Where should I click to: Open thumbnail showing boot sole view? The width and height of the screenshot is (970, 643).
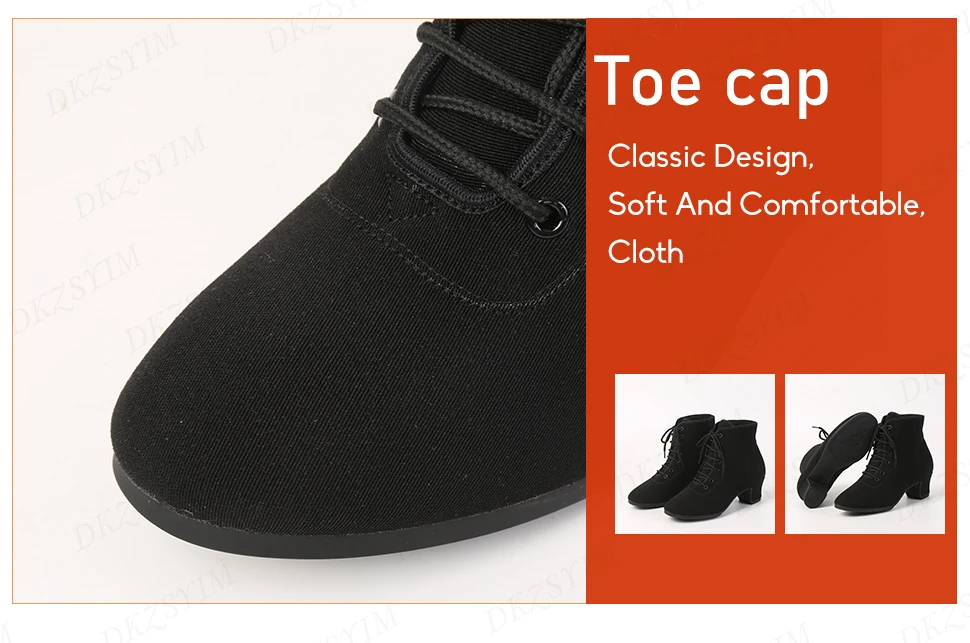click(x=865, y=454)
